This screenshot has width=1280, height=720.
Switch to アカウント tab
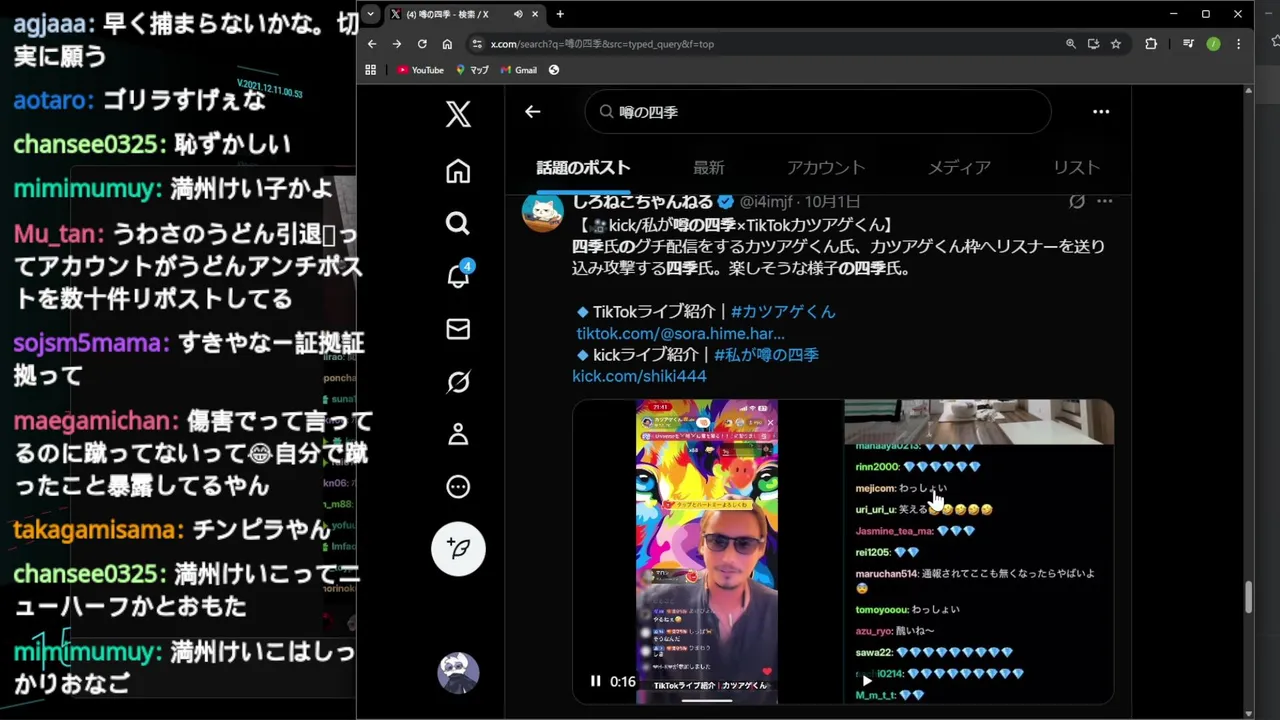(x=826, y=168)
